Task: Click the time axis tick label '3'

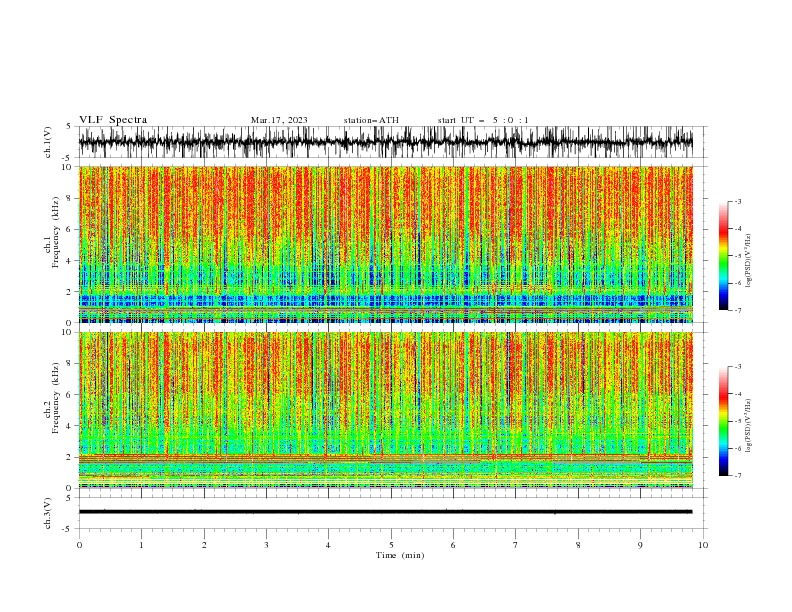Action: click(x=266, y=545)
